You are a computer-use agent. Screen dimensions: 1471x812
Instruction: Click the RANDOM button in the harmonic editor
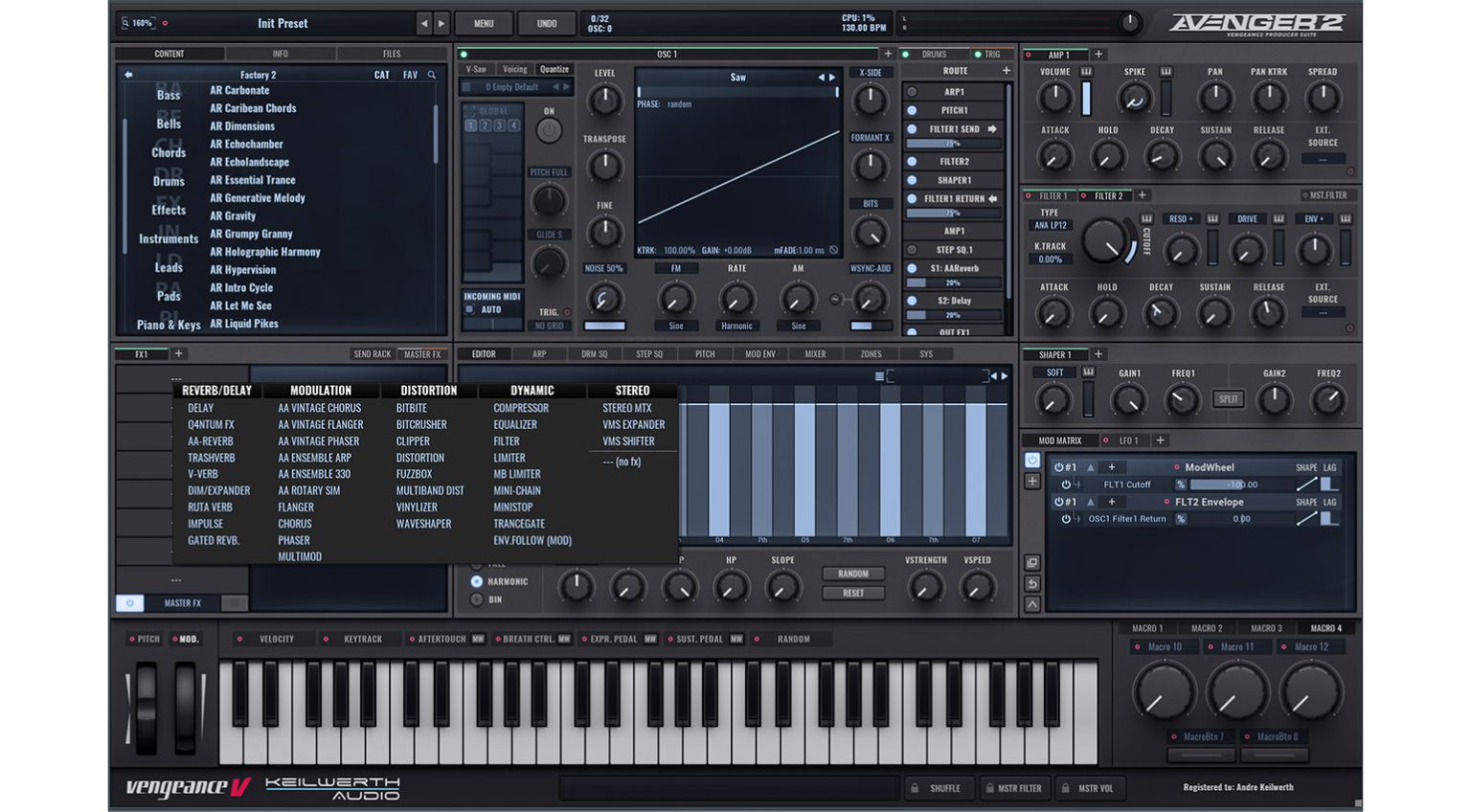[x=852, y=574]
